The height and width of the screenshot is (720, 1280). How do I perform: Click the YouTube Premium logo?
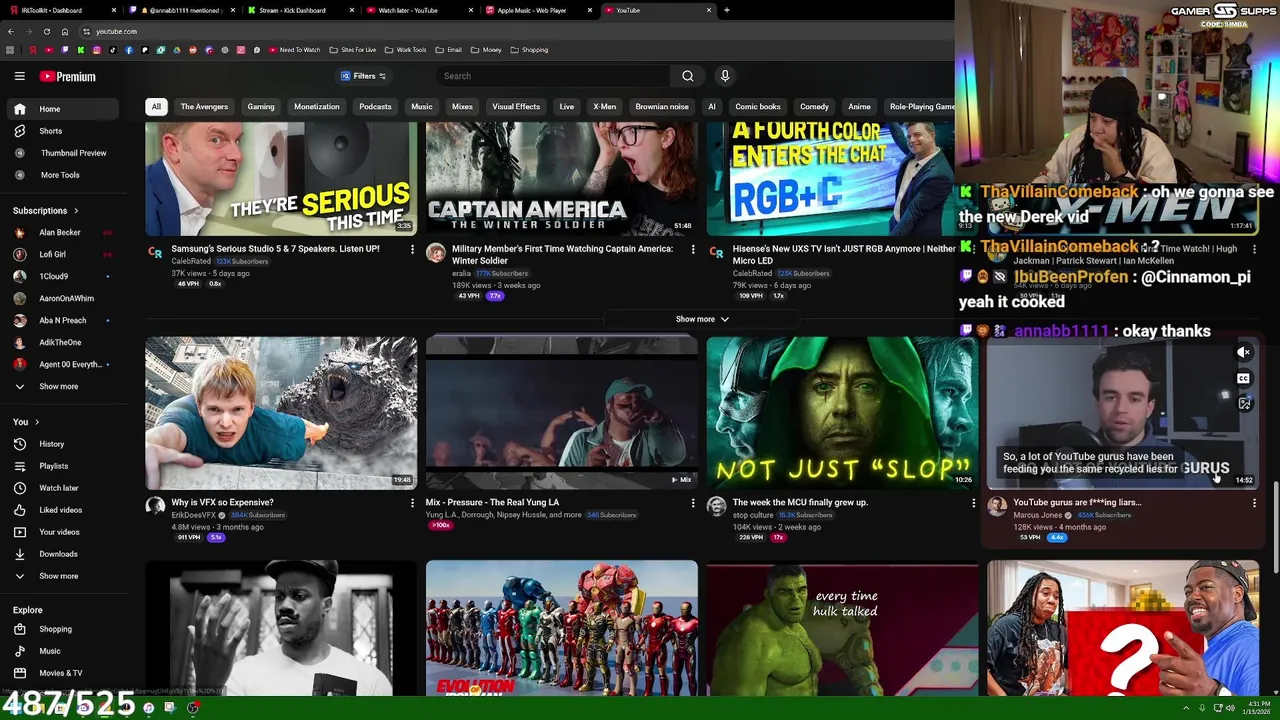click(68, 77)
